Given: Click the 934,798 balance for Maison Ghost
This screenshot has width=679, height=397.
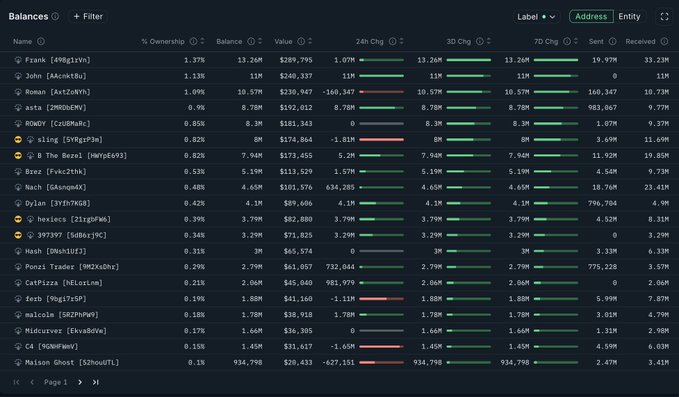Looking at the screenshot, I should pos(248,363).
